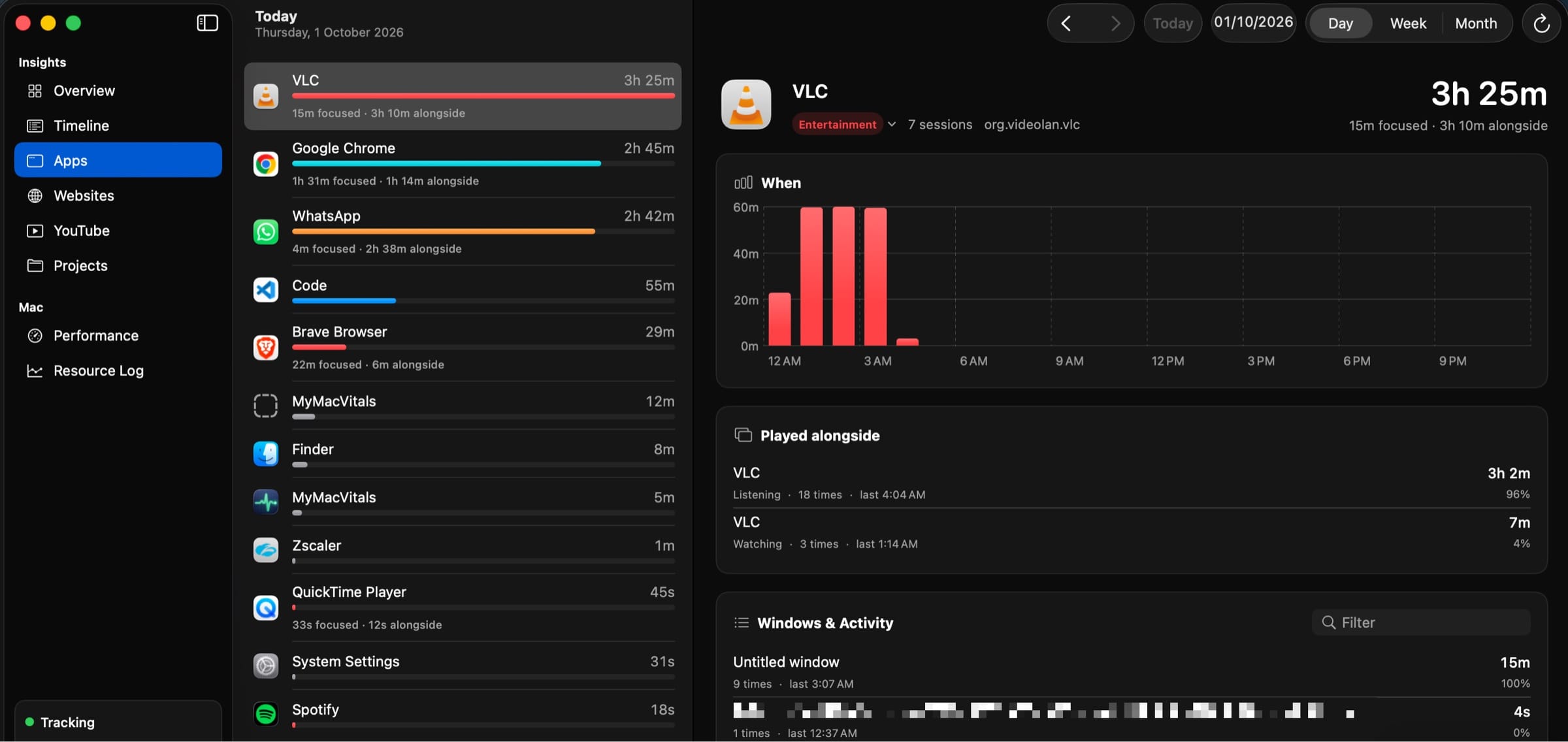Screen dimensions: 1568x742
Task: Select the Finder app icon
Action: (x=266, y=454)
